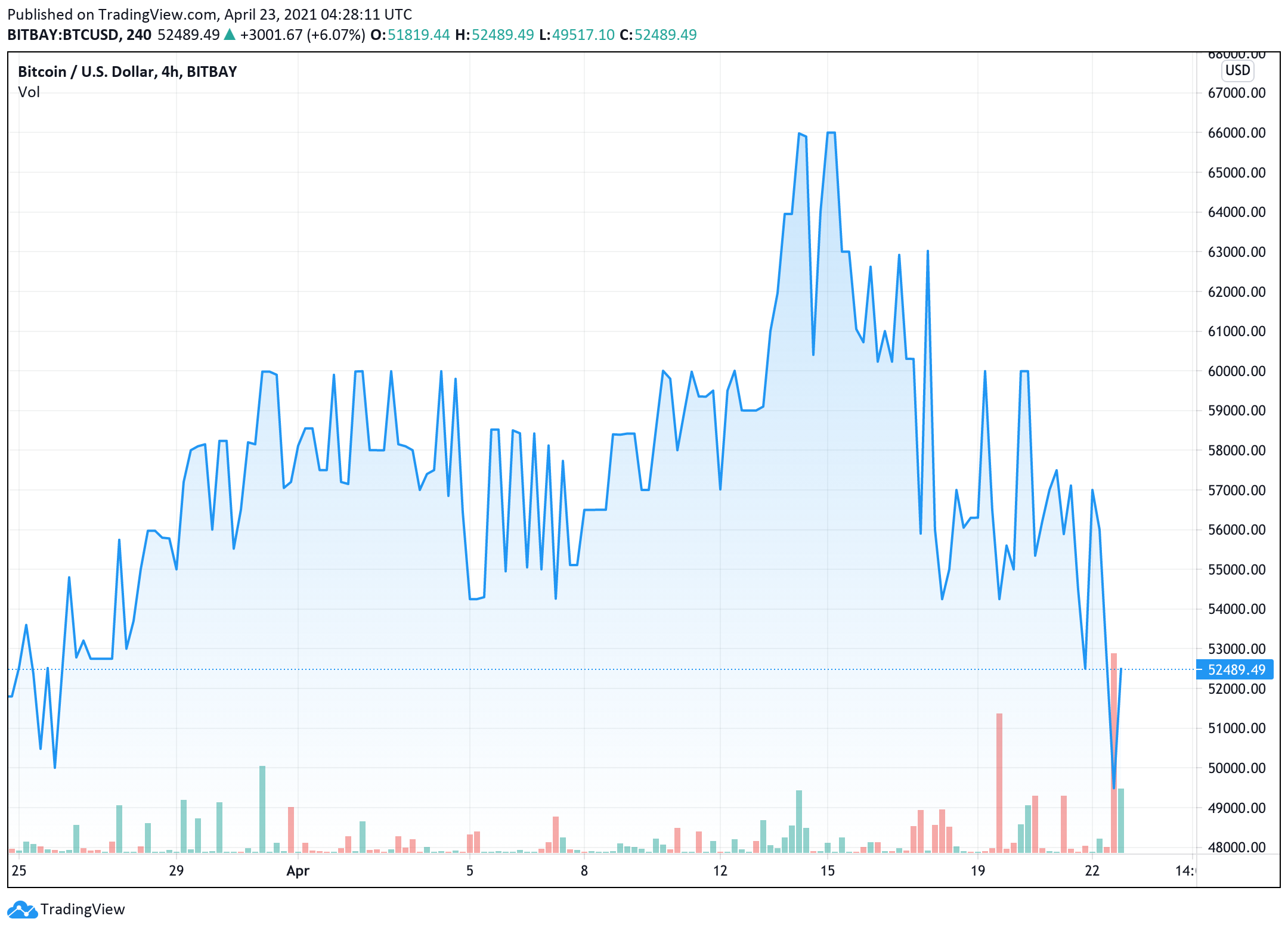Click the 63000.00 price axis label
The height and width of the screenshot is (931, 1288).
coord(1237,252)
